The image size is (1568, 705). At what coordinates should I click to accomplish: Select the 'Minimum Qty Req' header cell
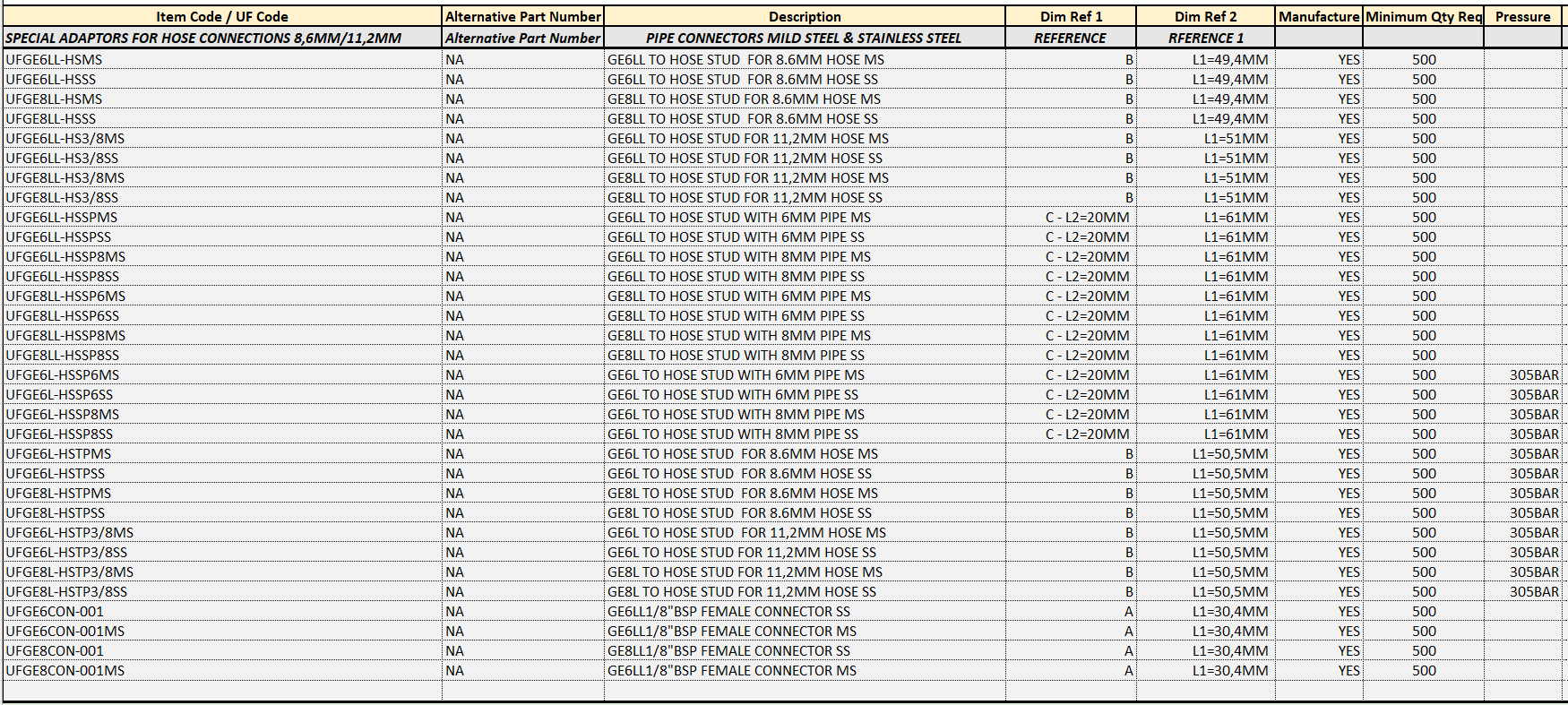tap(1423, 16)
